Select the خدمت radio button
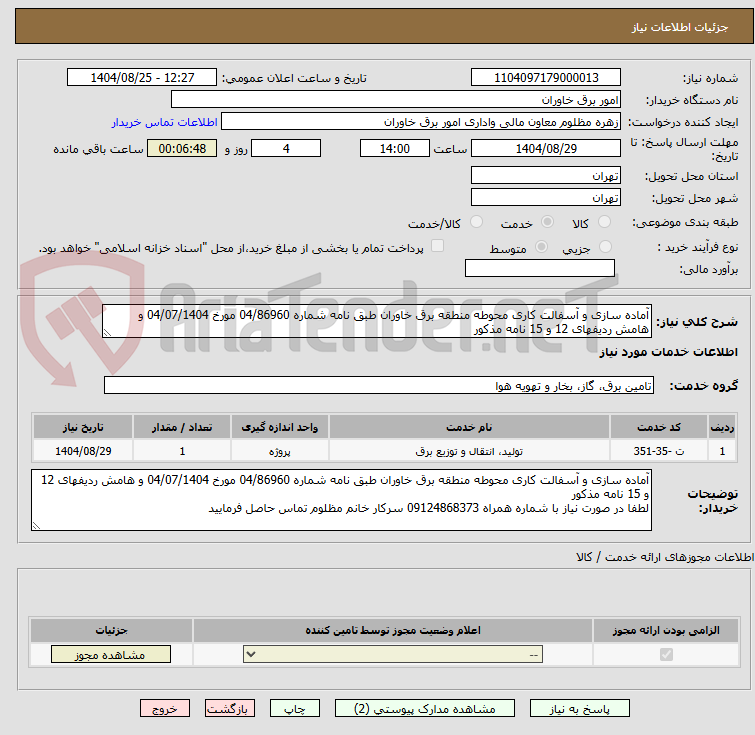Screen dimensions: 755x735 click(547, 222)
